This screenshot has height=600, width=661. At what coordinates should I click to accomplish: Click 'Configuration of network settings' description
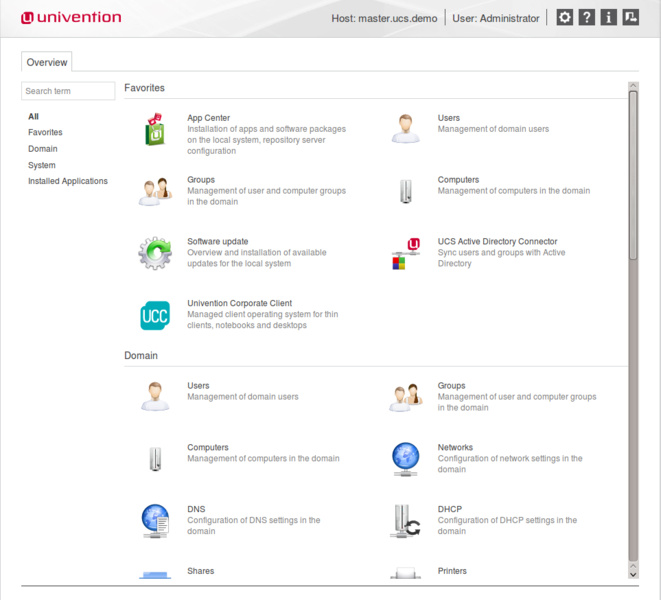[510, 464]
